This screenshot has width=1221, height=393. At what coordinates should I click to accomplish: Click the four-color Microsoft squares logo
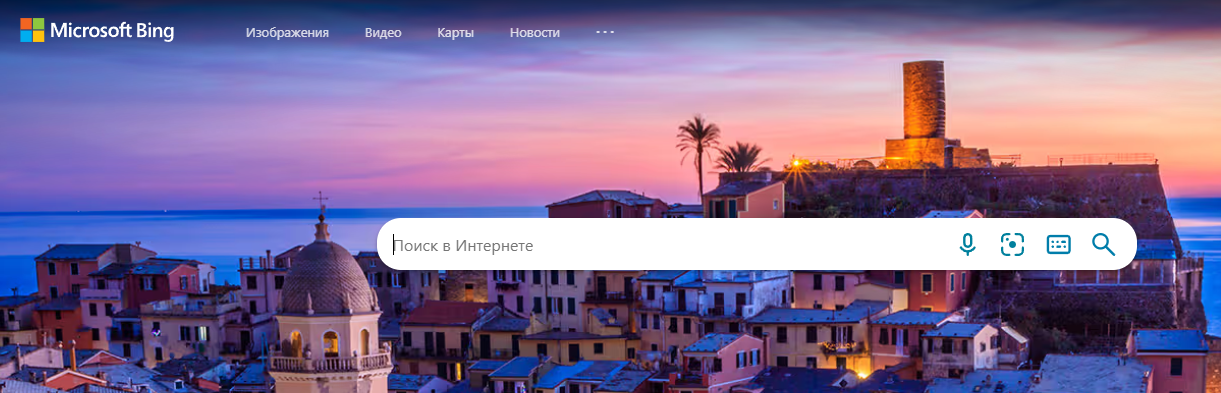pos(32,31)
